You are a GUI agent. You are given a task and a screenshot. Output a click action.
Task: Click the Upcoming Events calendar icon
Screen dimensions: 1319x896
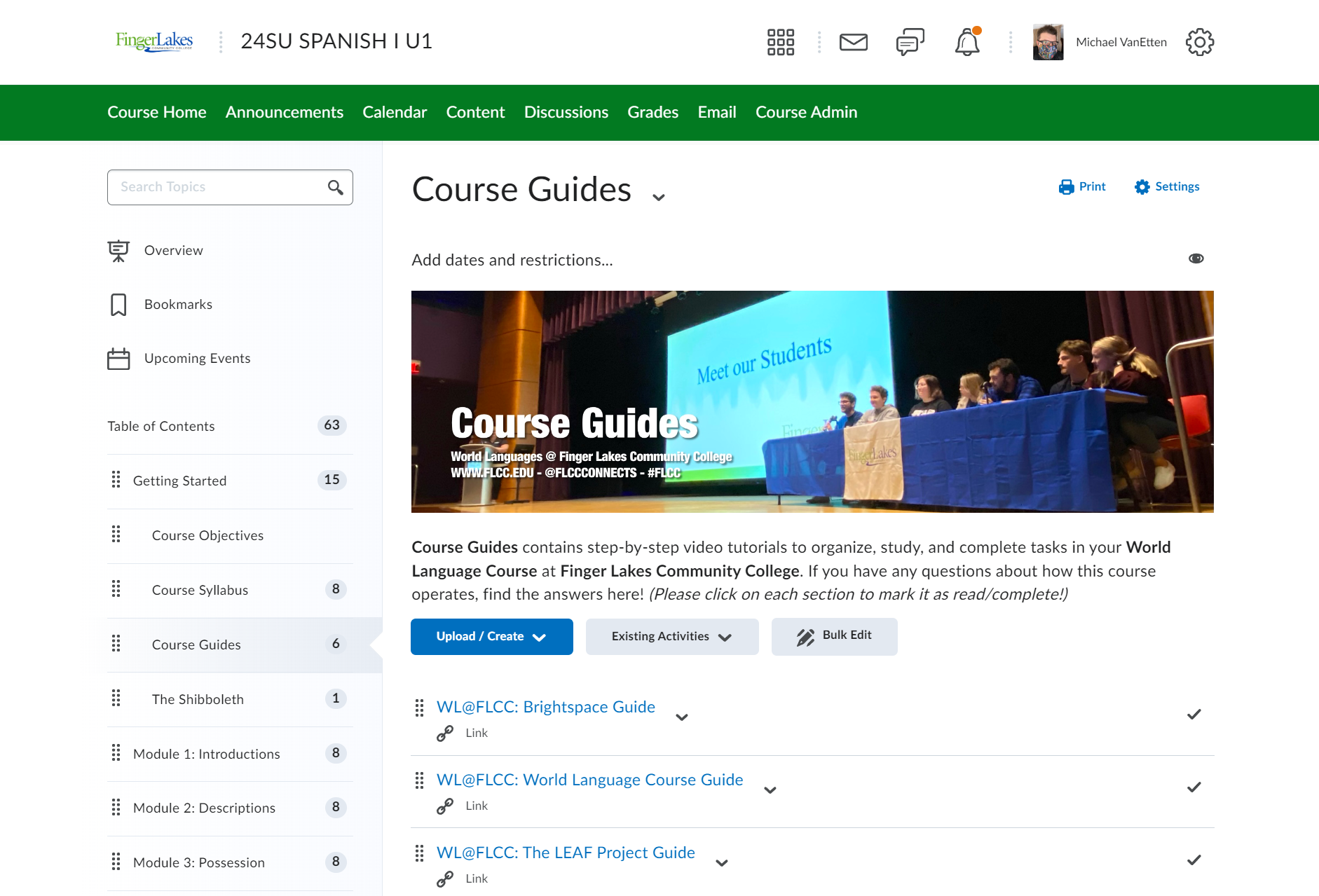coord(118,358)
